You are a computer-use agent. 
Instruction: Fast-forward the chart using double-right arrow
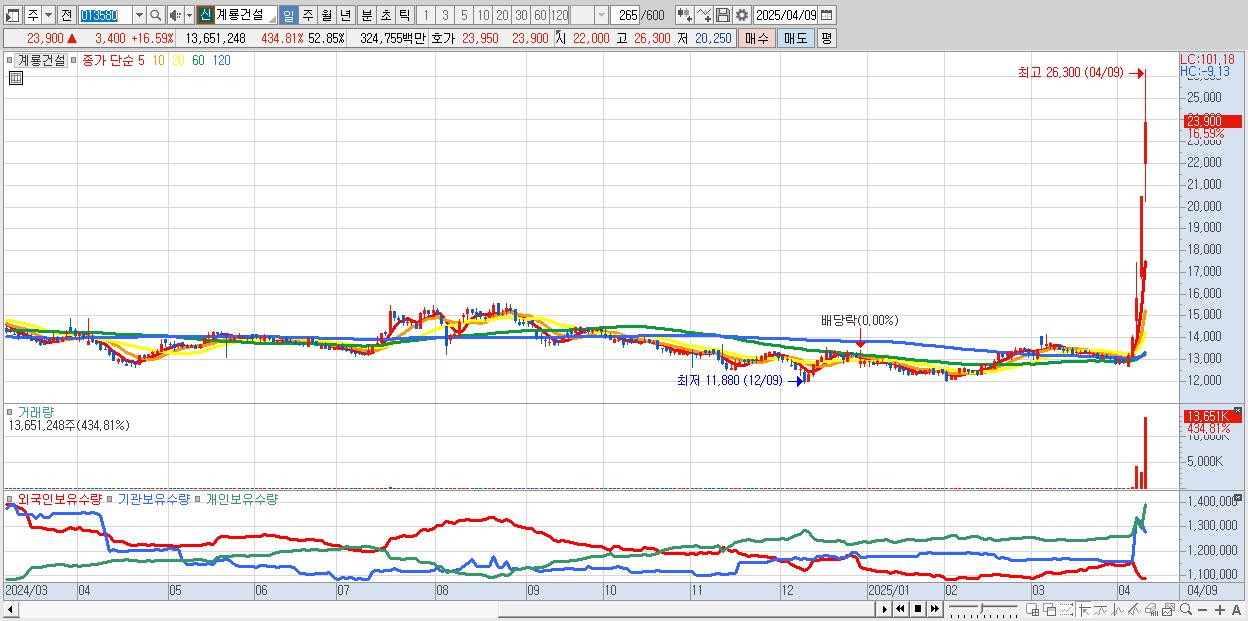click(x=935, y=609)
